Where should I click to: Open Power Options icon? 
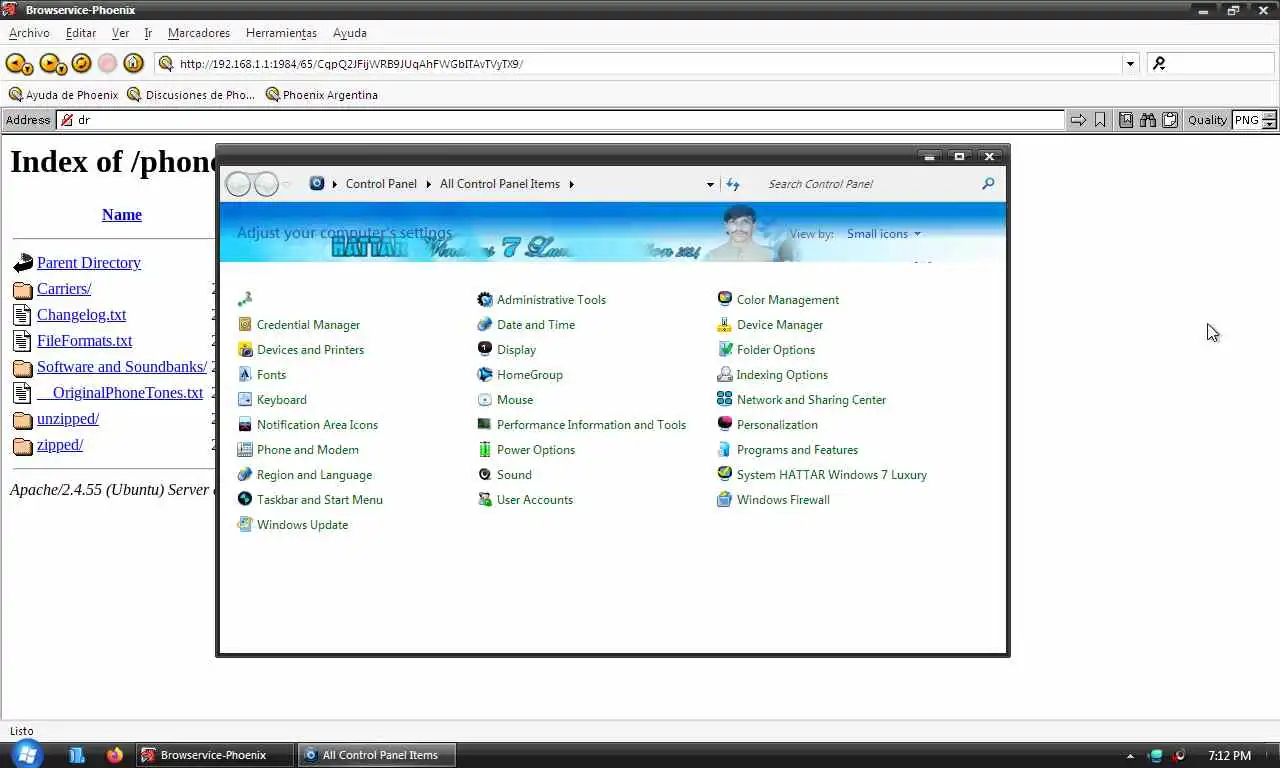point(485,450)
